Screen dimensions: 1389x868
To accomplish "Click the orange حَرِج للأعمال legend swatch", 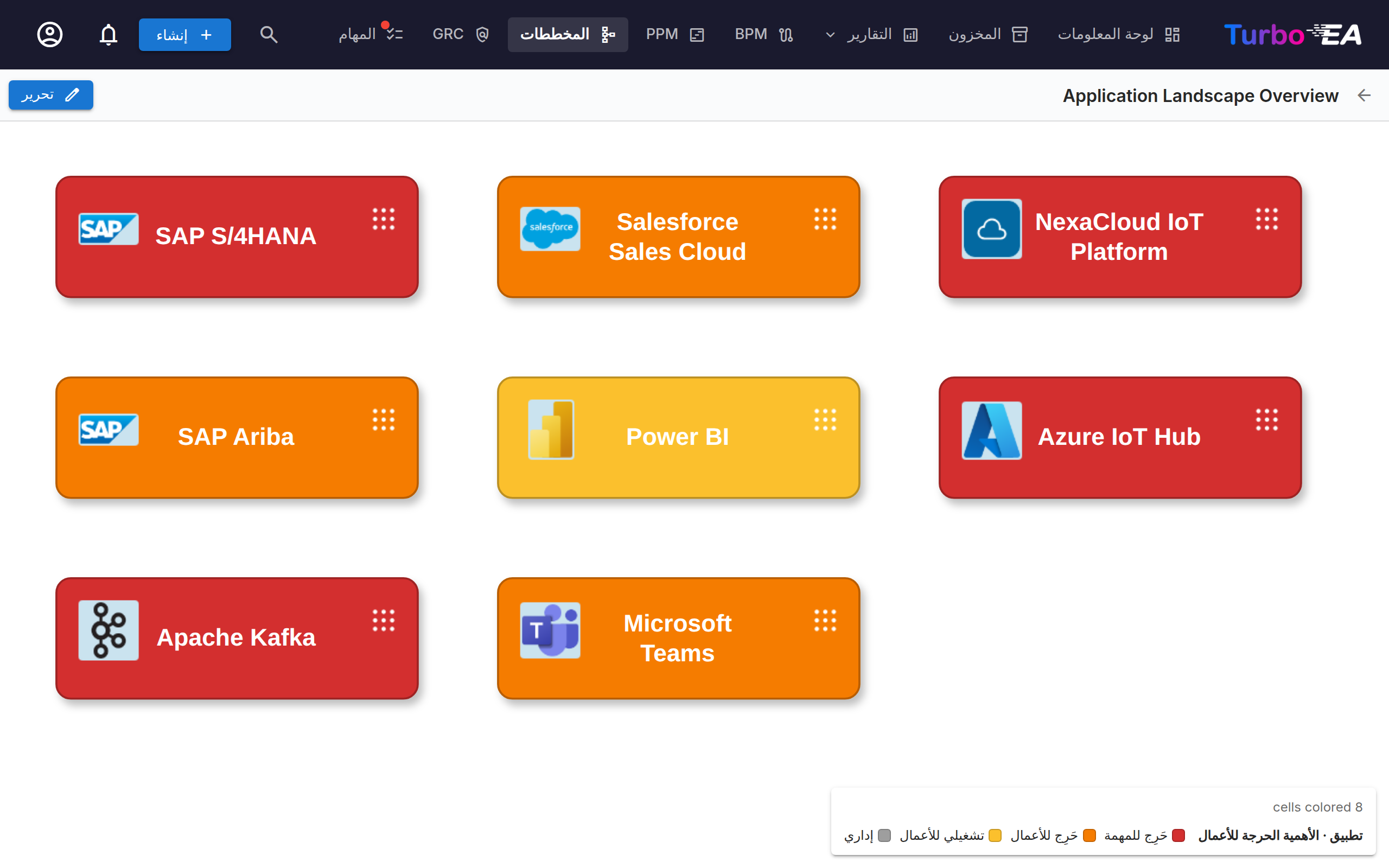I will click(x=1089, y=835).
